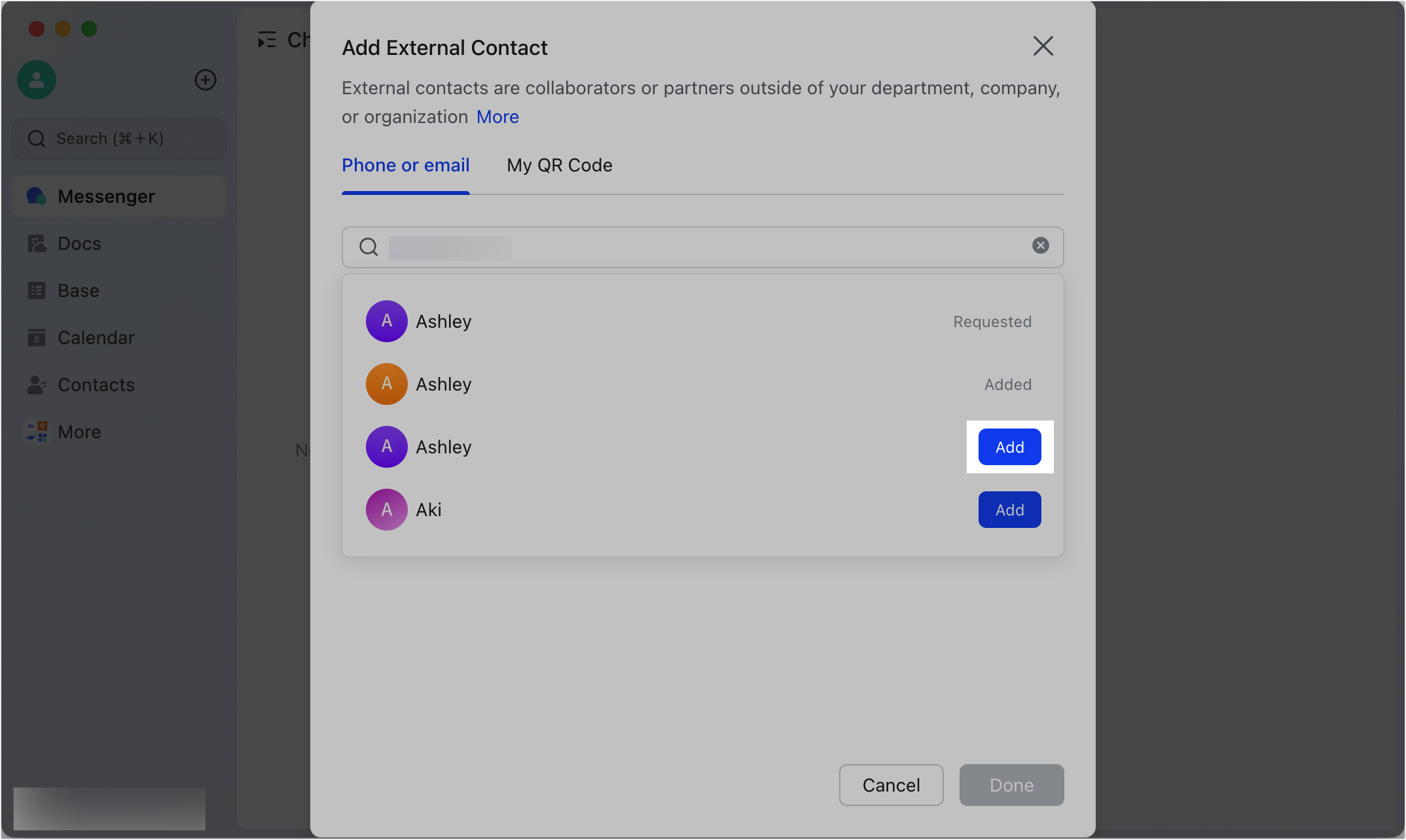Add Aki as an external contact

click(x=1009, y=510)
